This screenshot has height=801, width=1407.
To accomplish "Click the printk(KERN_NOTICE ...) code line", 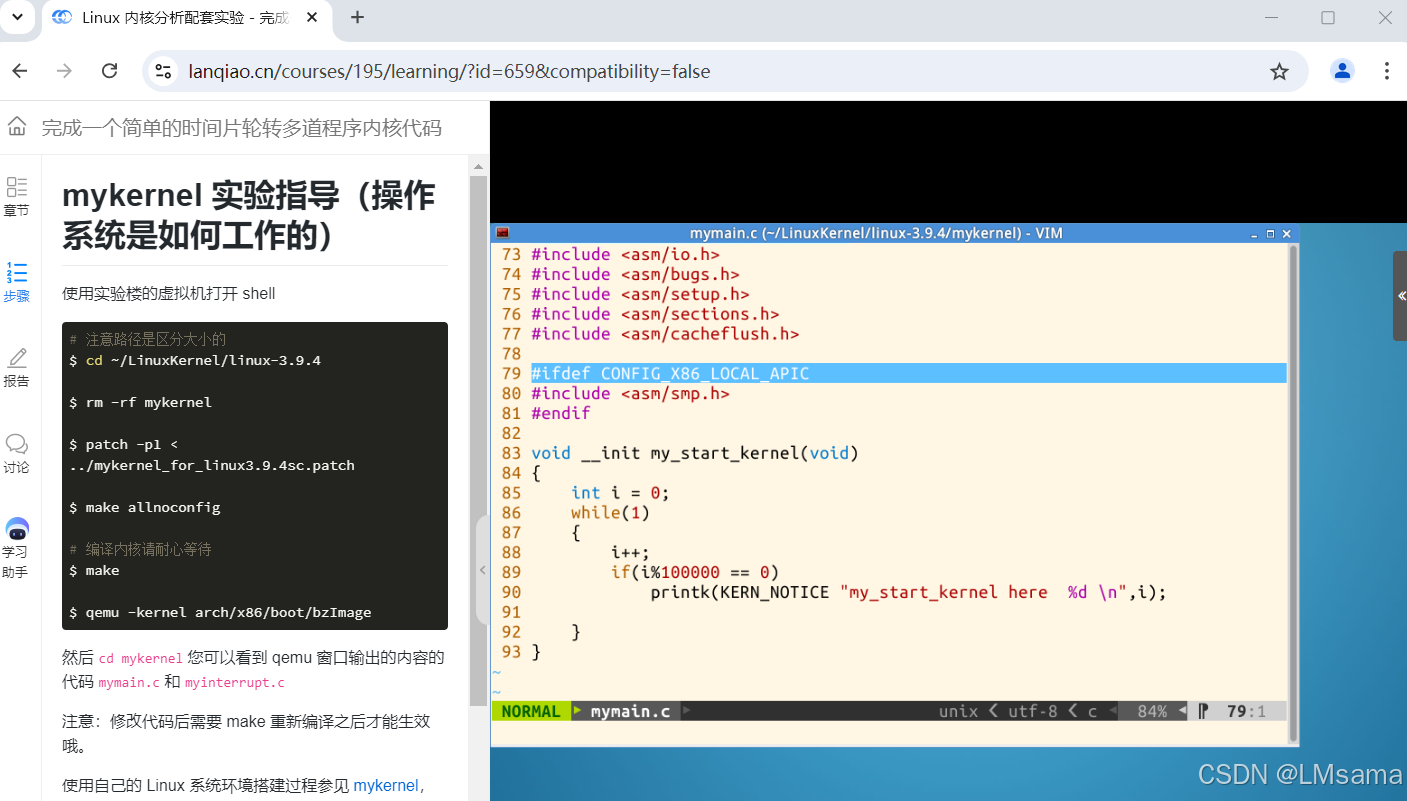I will tap(908, 592).
